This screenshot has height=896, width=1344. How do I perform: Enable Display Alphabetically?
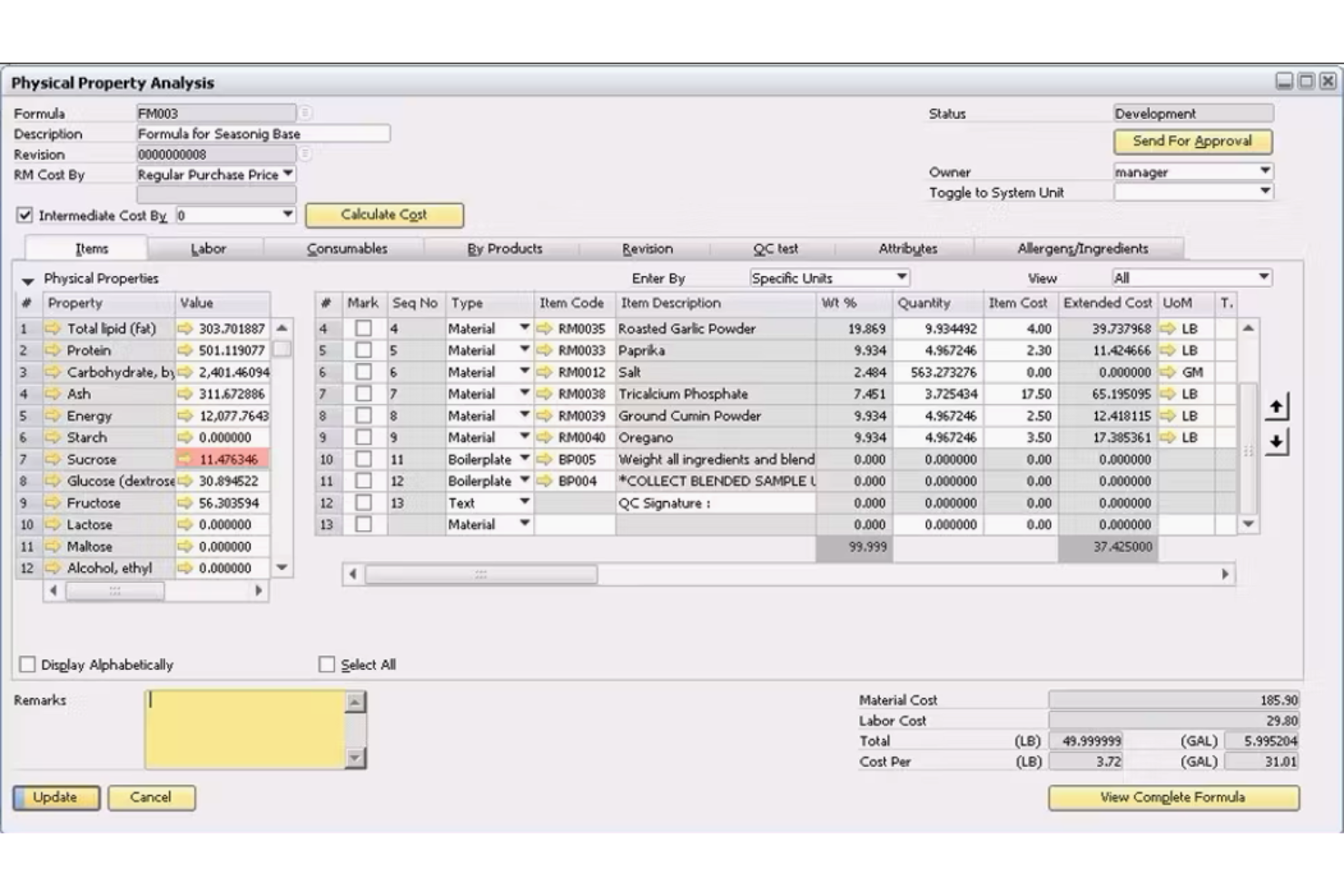click(x=25, y=665)
